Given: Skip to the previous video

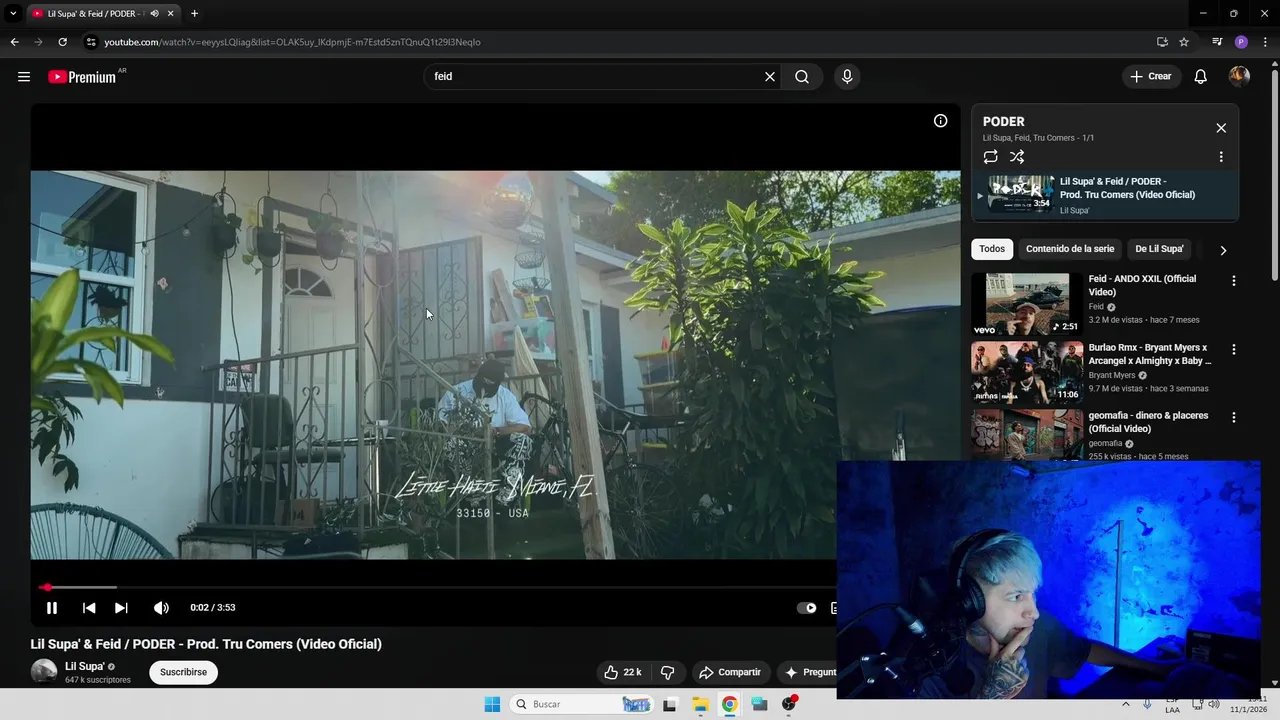Looking at the screenshot, I should 89,608.
